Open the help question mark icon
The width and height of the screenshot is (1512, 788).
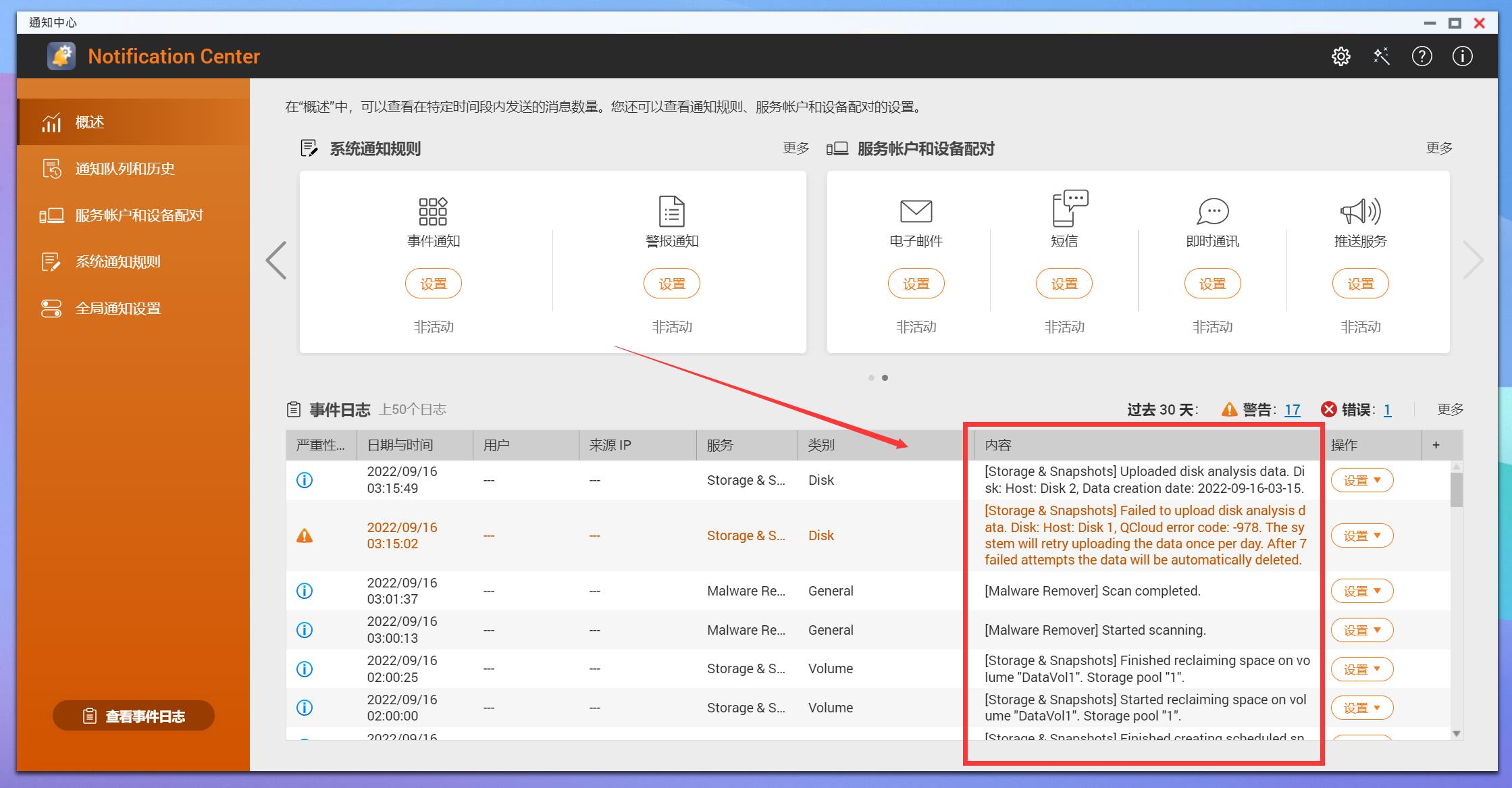coord(1422,57)
